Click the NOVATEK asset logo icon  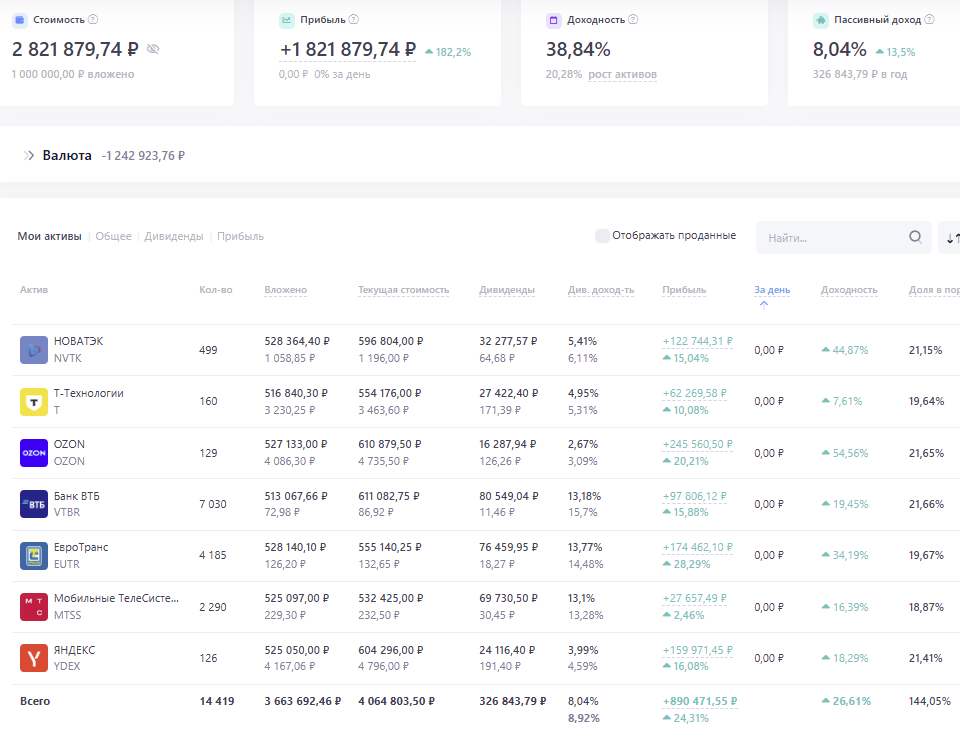point(34,350)
